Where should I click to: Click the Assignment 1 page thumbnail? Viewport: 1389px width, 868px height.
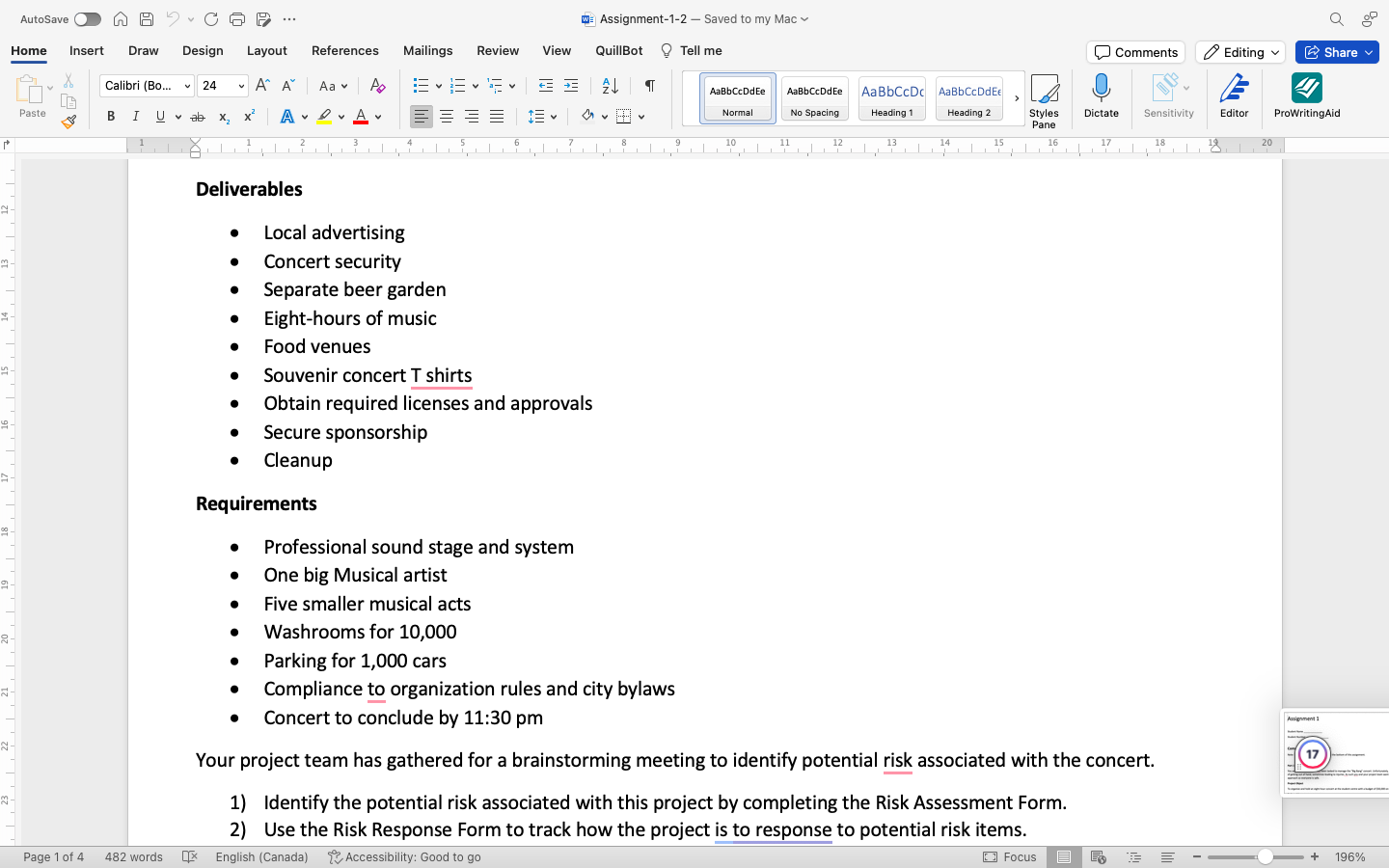(x=1337, y=753)
